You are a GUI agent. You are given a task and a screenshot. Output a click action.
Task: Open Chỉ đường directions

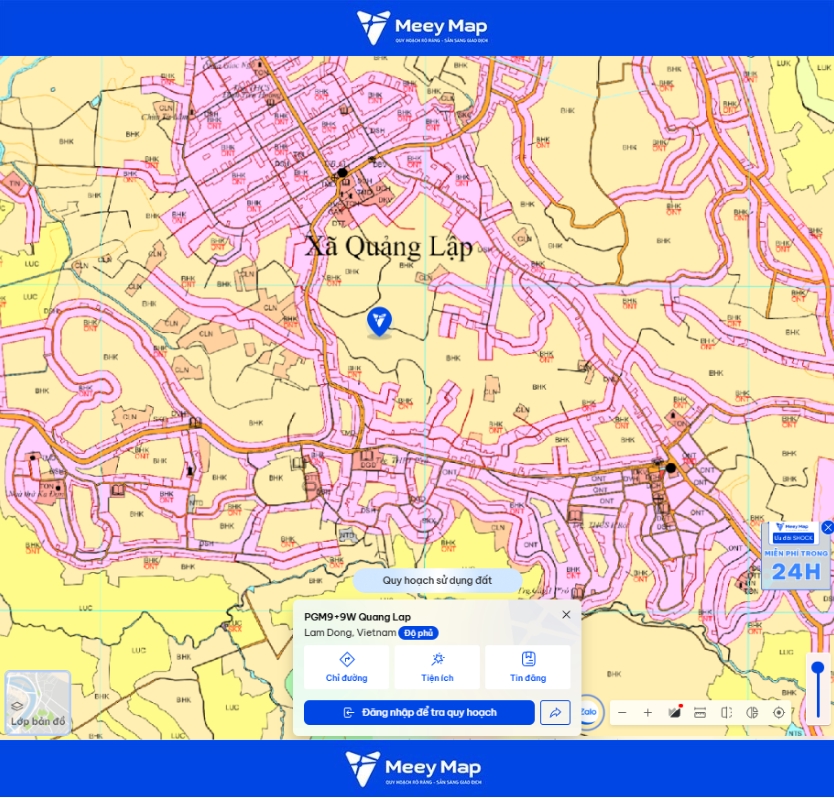(347, 667)
